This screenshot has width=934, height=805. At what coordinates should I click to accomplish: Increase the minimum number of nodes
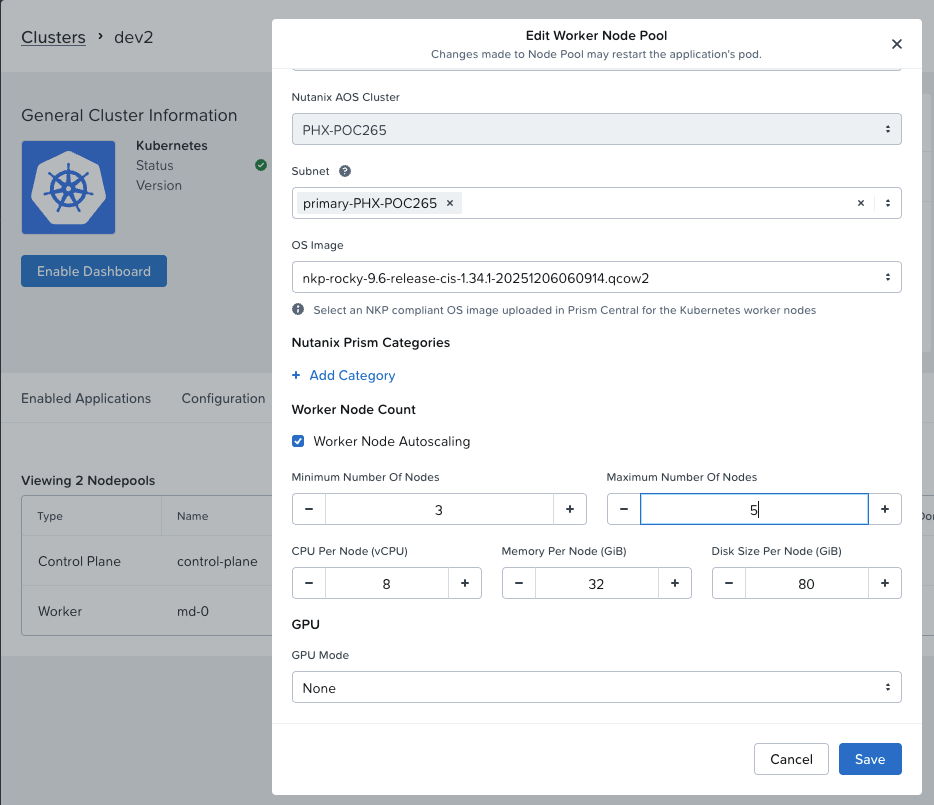569,509
